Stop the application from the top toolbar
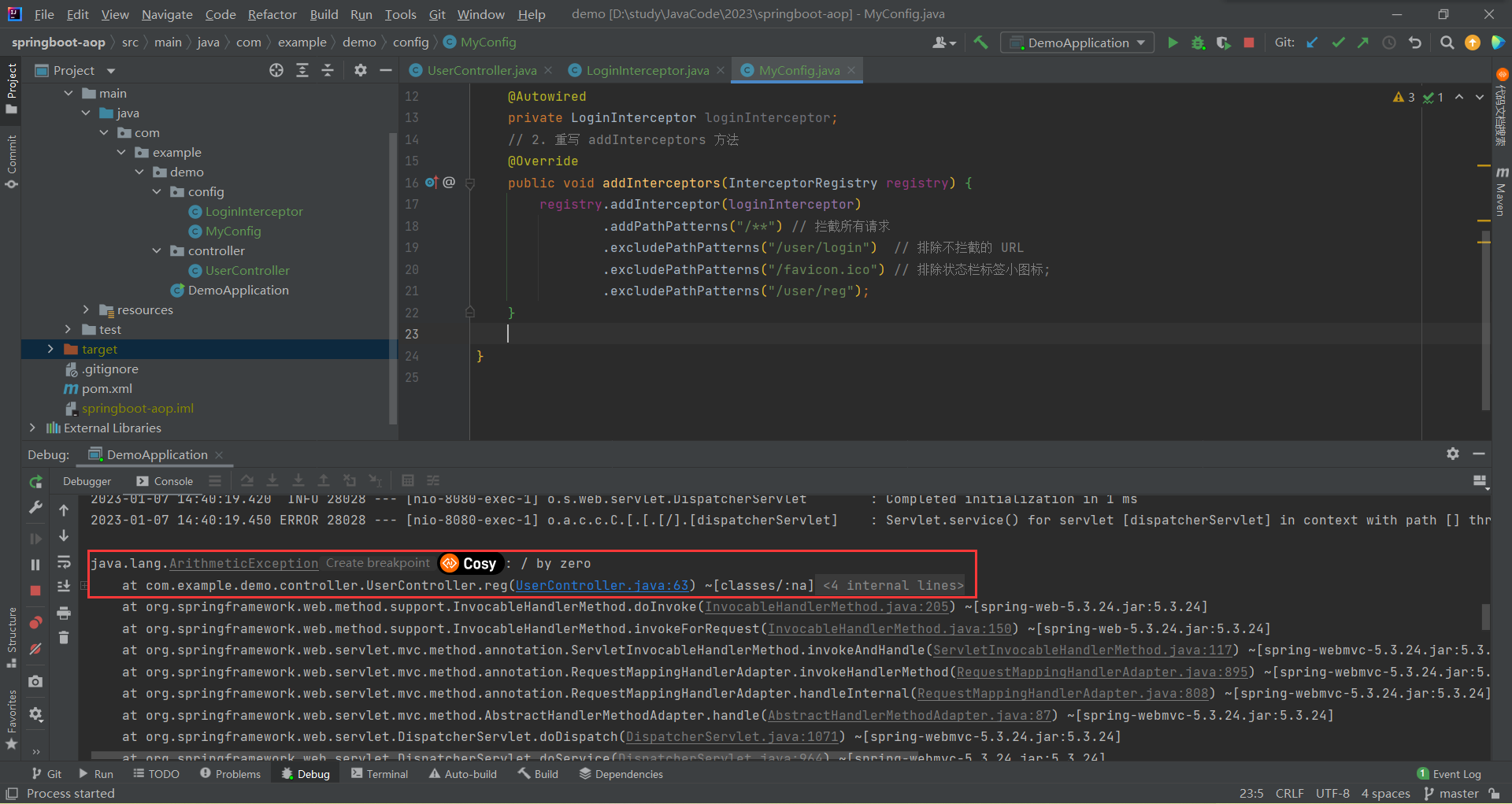 click(1248, 43)
